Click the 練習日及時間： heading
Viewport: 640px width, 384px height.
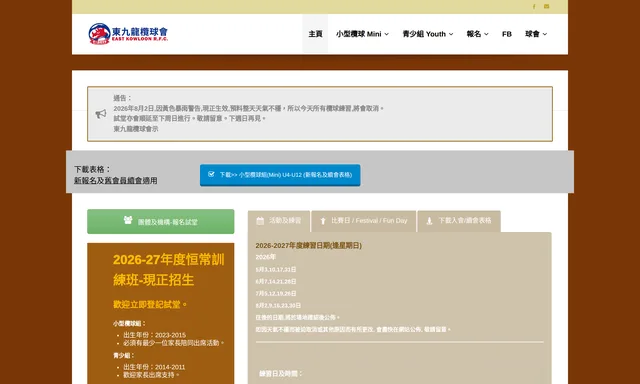[x=281, y=373]
